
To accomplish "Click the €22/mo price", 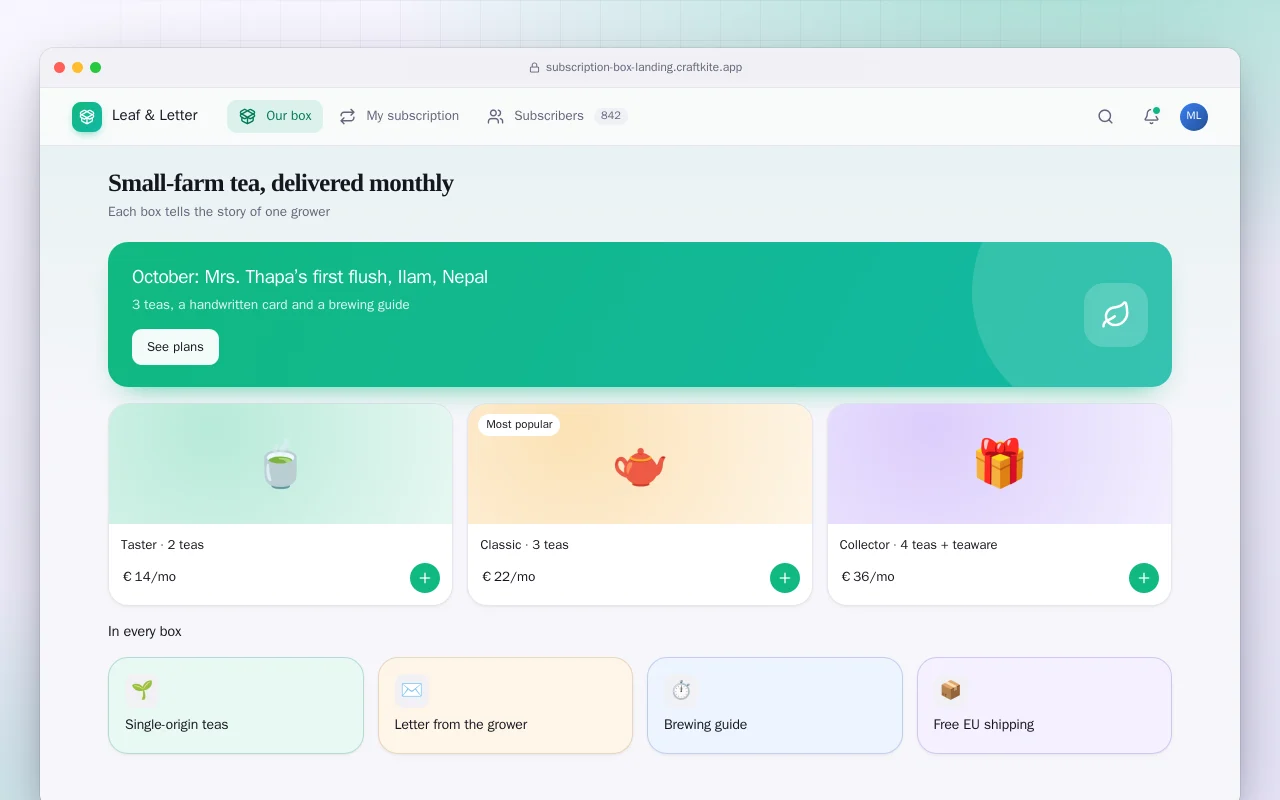I will [508, 577].
